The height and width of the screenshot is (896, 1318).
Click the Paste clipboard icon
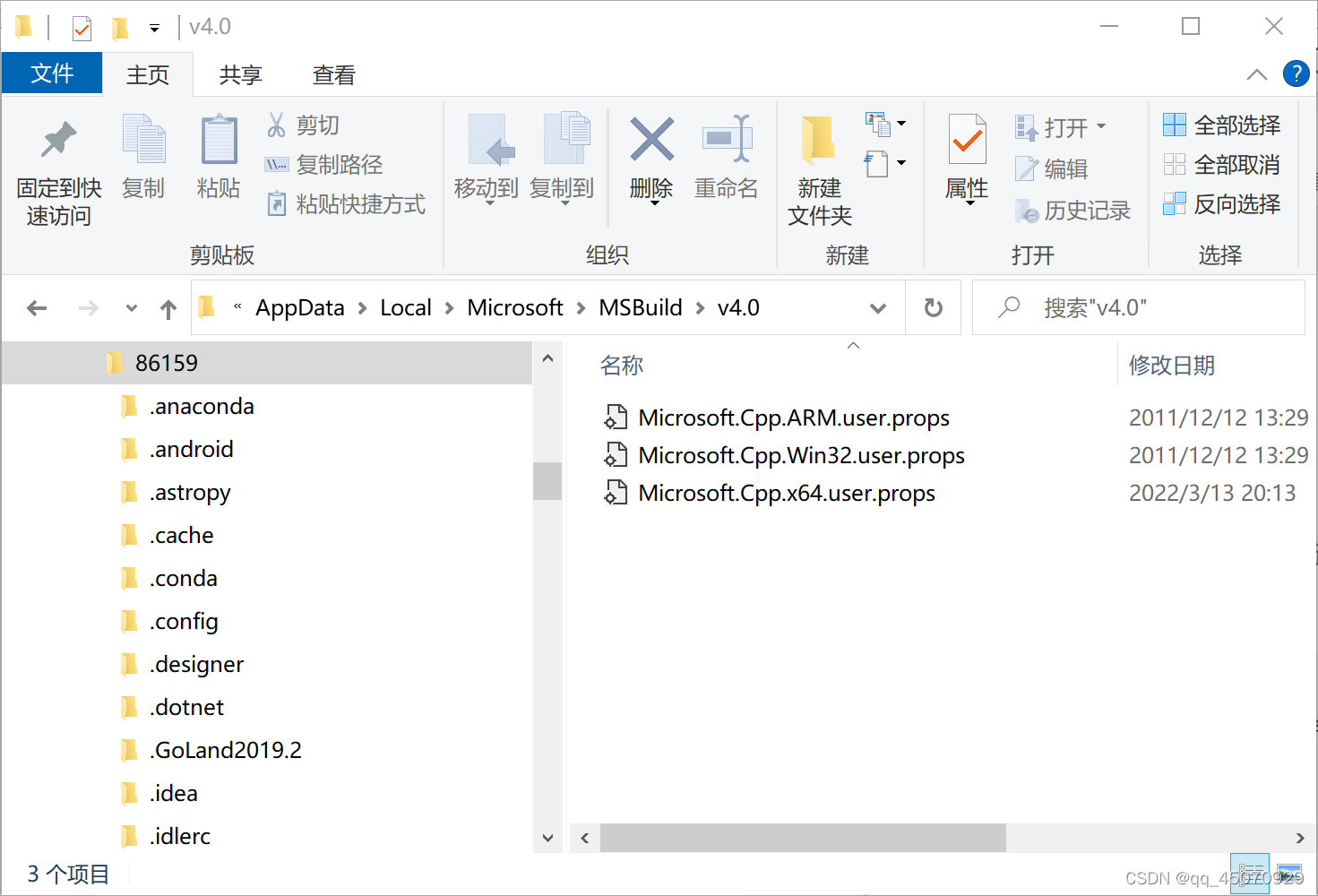click(219, 140)
